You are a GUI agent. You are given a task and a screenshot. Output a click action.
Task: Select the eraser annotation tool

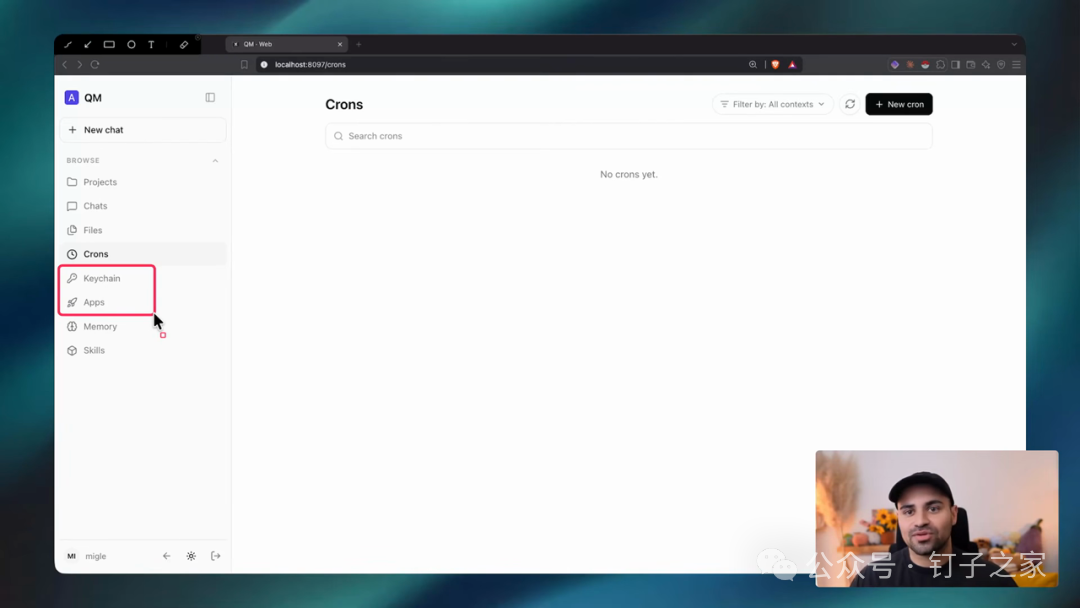coord(184,45)
